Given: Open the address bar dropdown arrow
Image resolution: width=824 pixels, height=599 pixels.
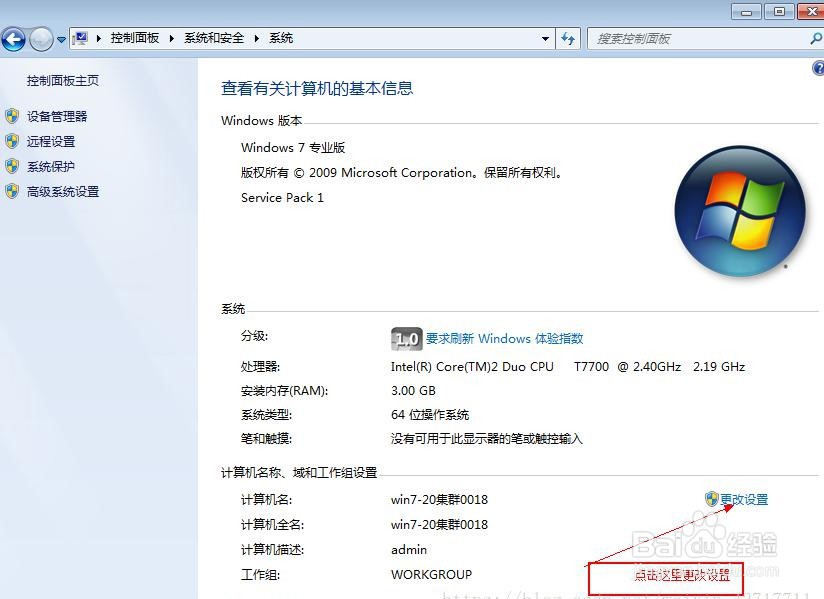Looking at the screenshot, I should point(545,38).
